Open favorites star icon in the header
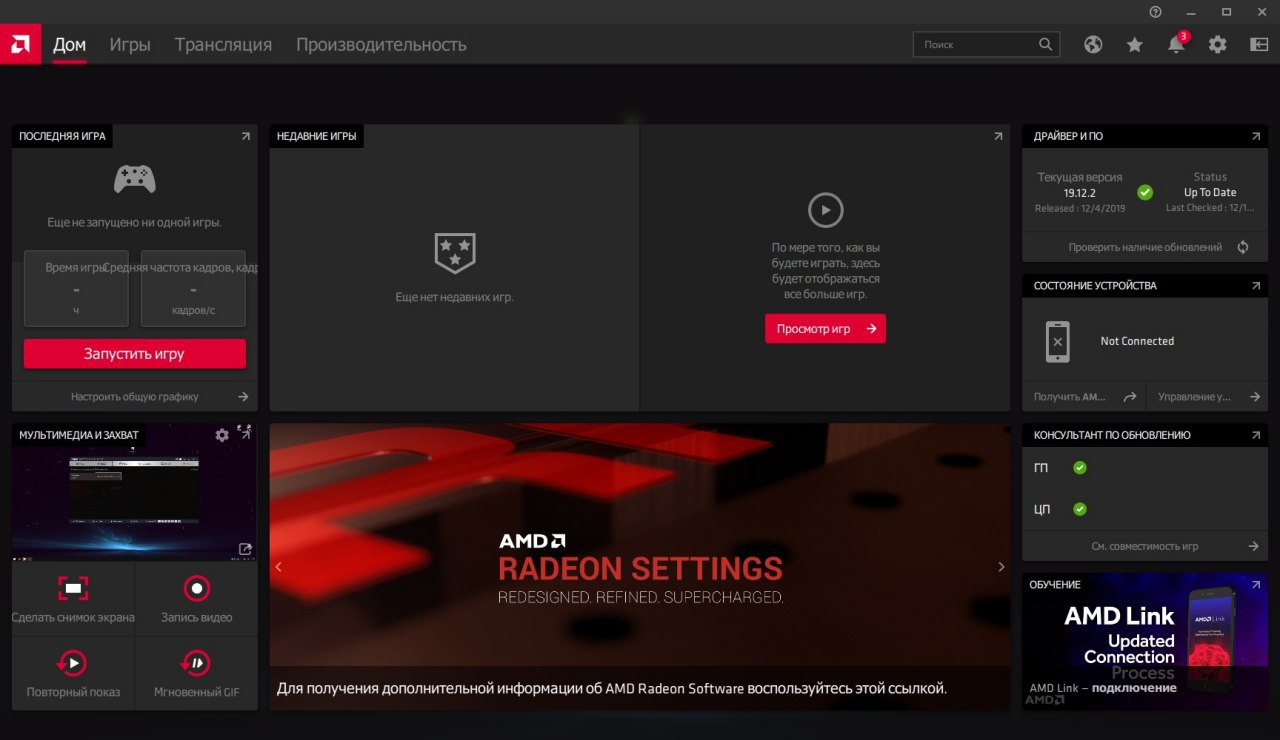 point(1134,44)
